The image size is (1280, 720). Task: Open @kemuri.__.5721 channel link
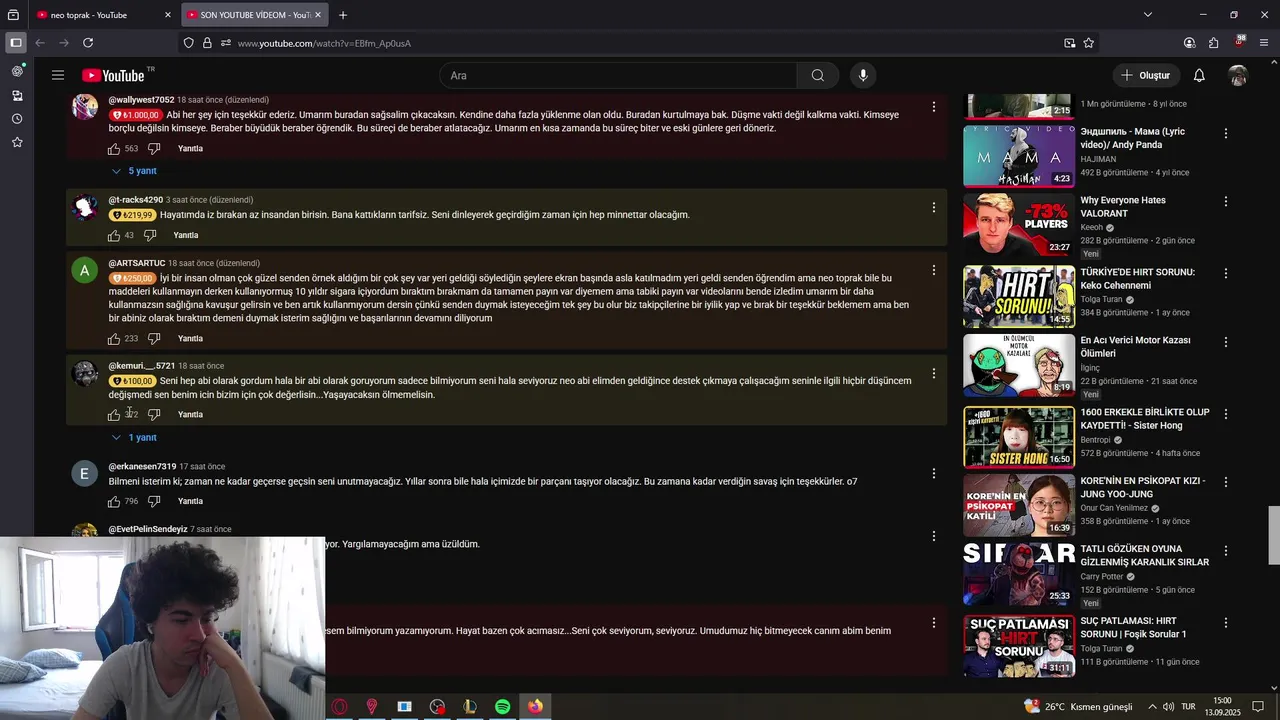tap(141, 366)
